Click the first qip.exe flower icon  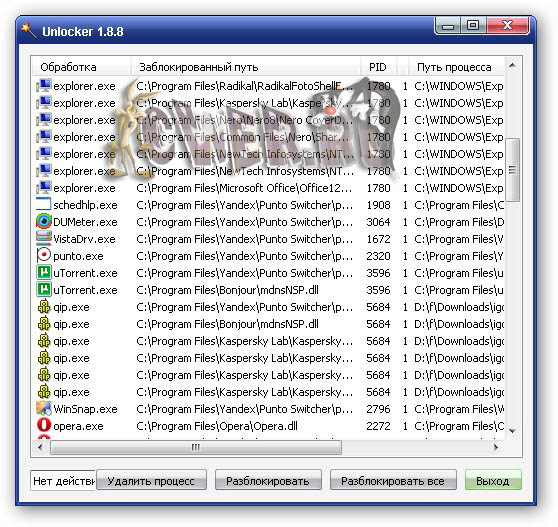tap(44, 306)
